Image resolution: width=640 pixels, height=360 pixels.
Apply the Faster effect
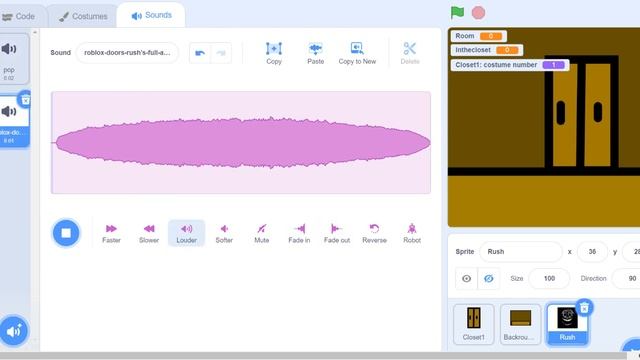pyautogui.click(x=111, y=233)
